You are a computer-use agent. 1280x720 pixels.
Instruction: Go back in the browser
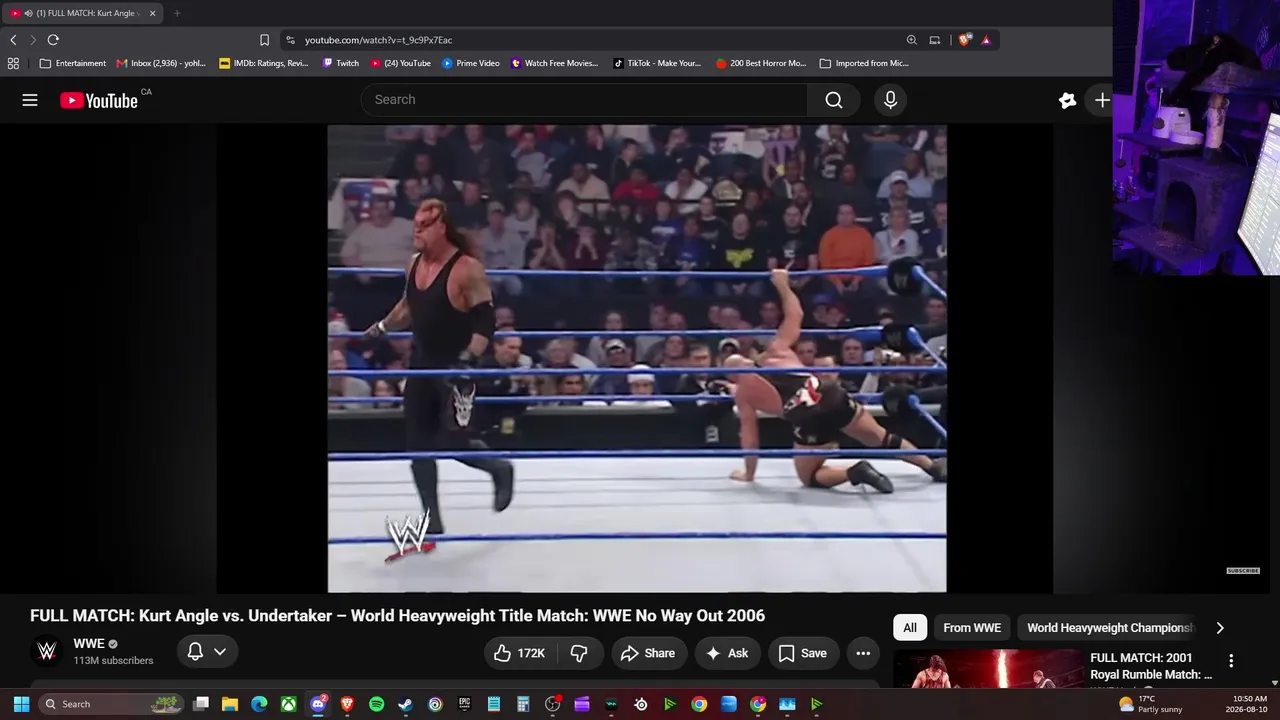(x=13, y=40)
